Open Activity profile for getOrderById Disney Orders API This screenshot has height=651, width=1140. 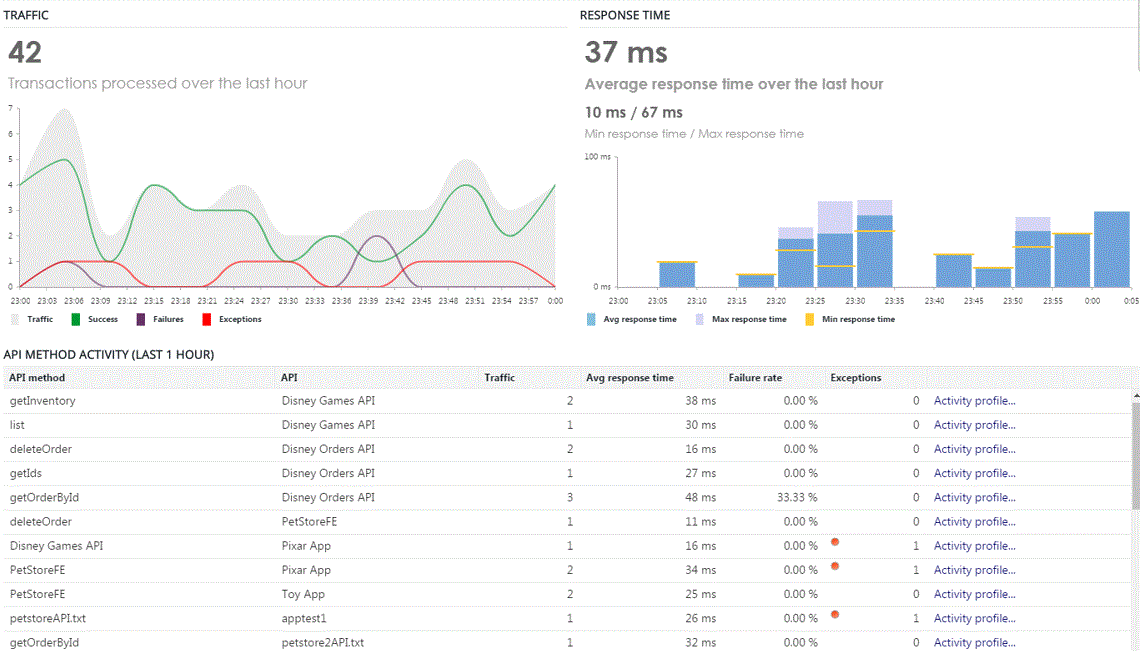pos(974,497)
